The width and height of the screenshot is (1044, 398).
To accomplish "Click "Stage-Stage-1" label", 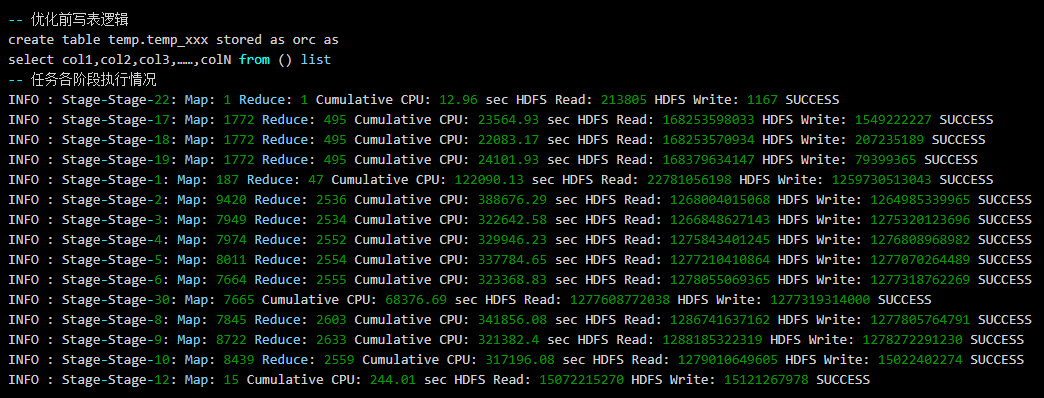I will pos(113,180).
